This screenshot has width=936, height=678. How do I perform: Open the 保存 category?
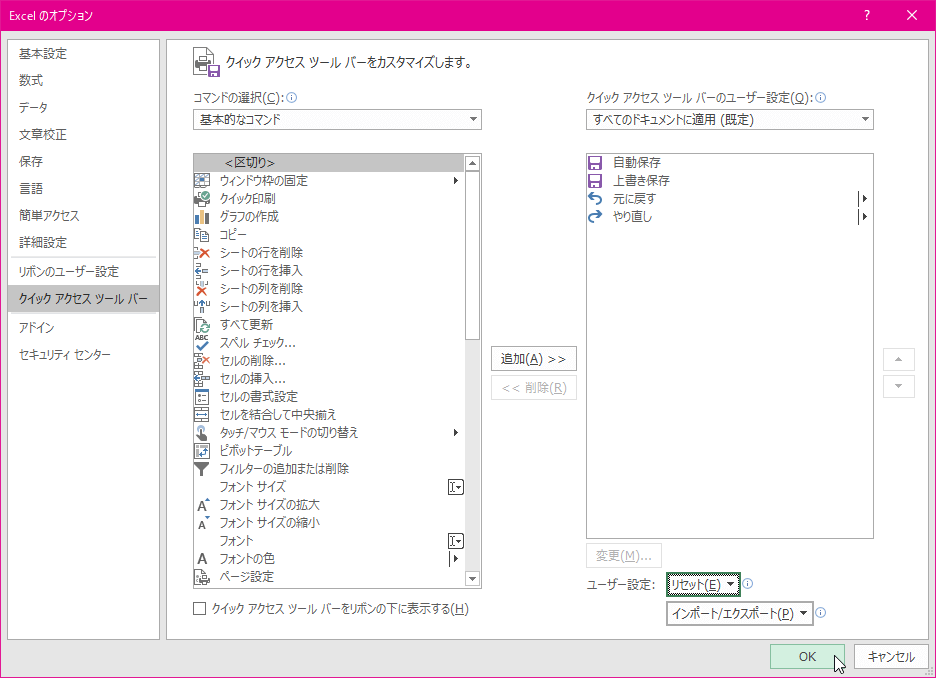pyautogui.click(x=84, y=162)
